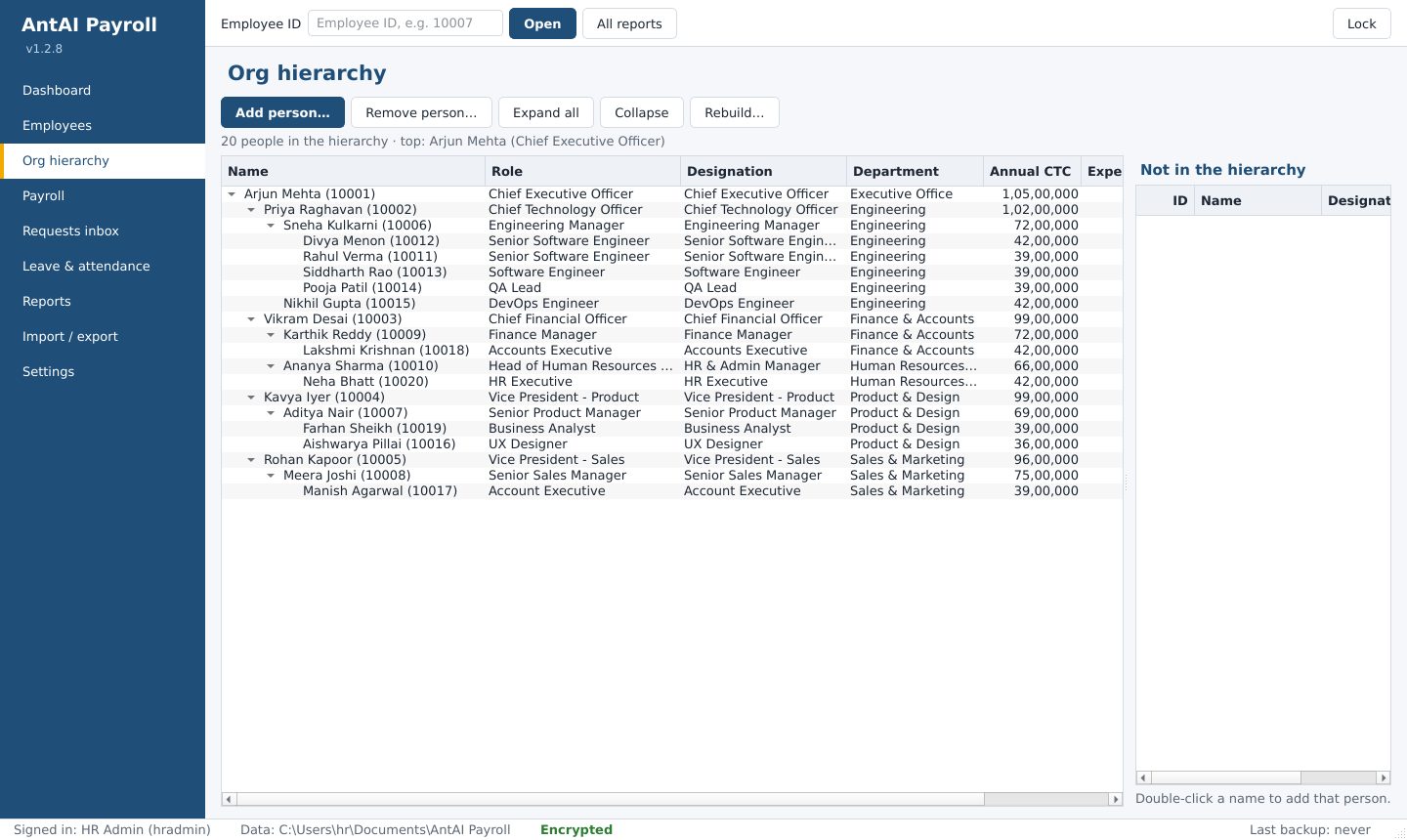This screenshot has width=1407, height=840.
Task: Open Settings in the sidebar
Action: [x=103, y=371]
